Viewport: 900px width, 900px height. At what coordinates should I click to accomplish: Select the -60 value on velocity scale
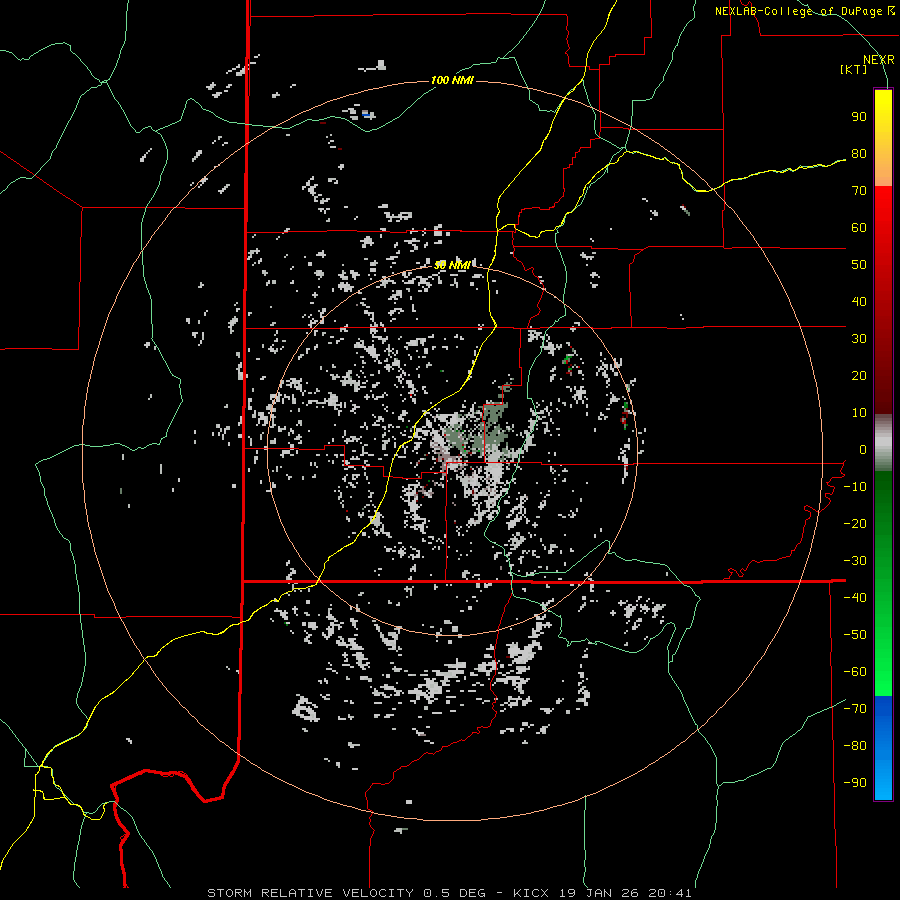pos(855,672)
